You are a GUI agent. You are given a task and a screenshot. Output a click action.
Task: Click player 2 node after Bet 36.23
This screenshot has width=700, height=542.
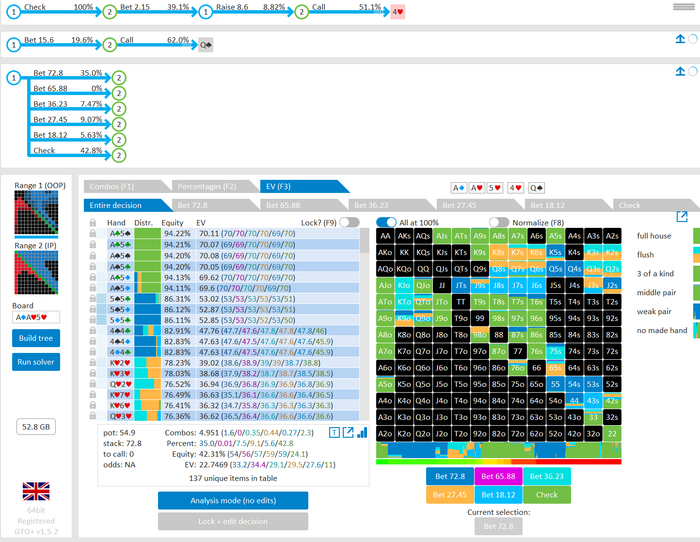point(118,109)
